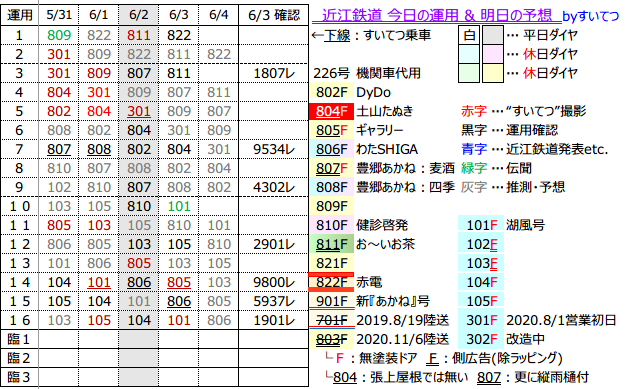Click the 臨2 row label
Screen dimensions: 625x389
pos(19,358)
